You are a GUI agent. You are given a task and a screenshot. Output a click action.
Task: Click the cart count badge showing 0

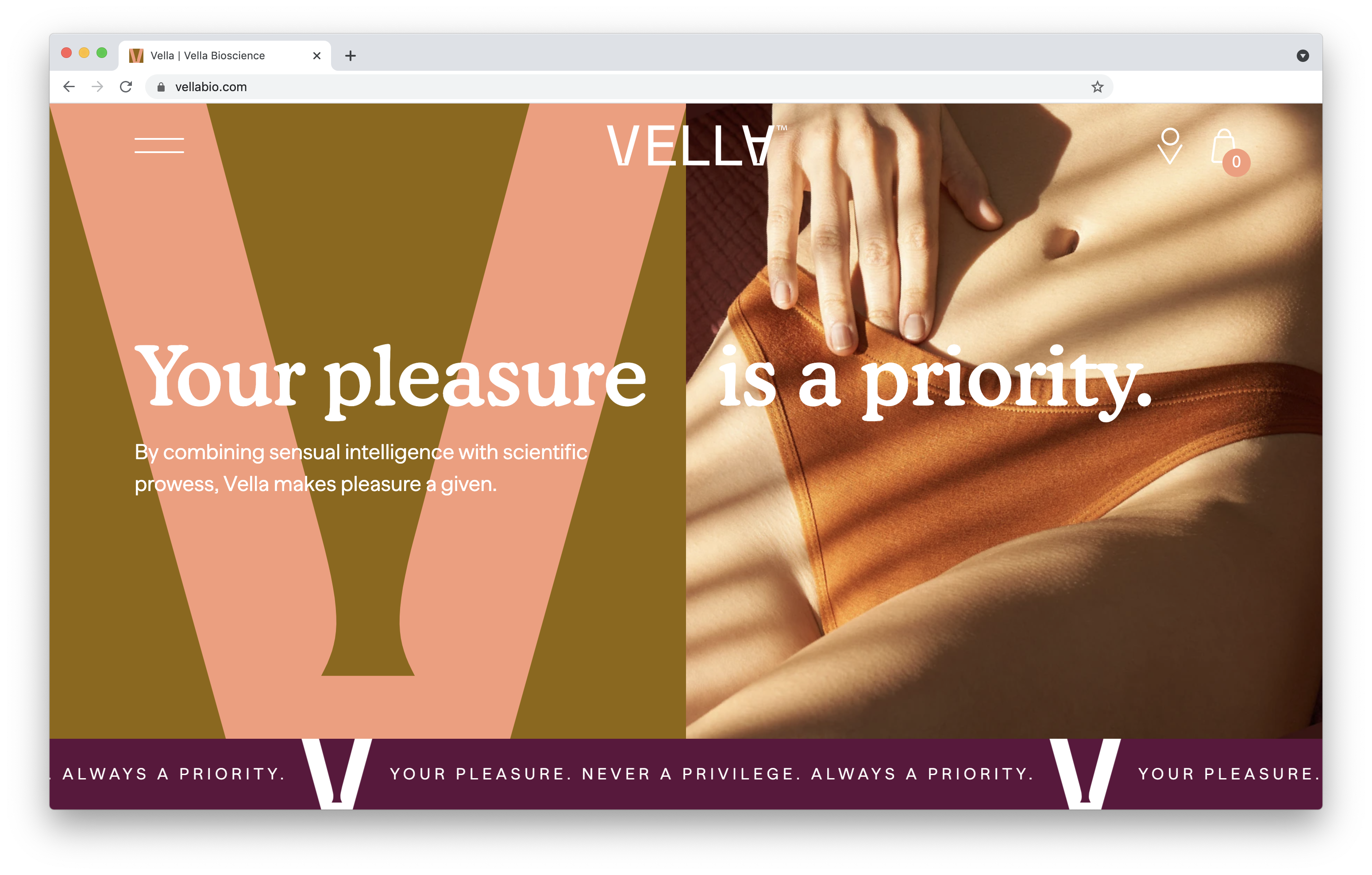click(x=1237, y=162)
